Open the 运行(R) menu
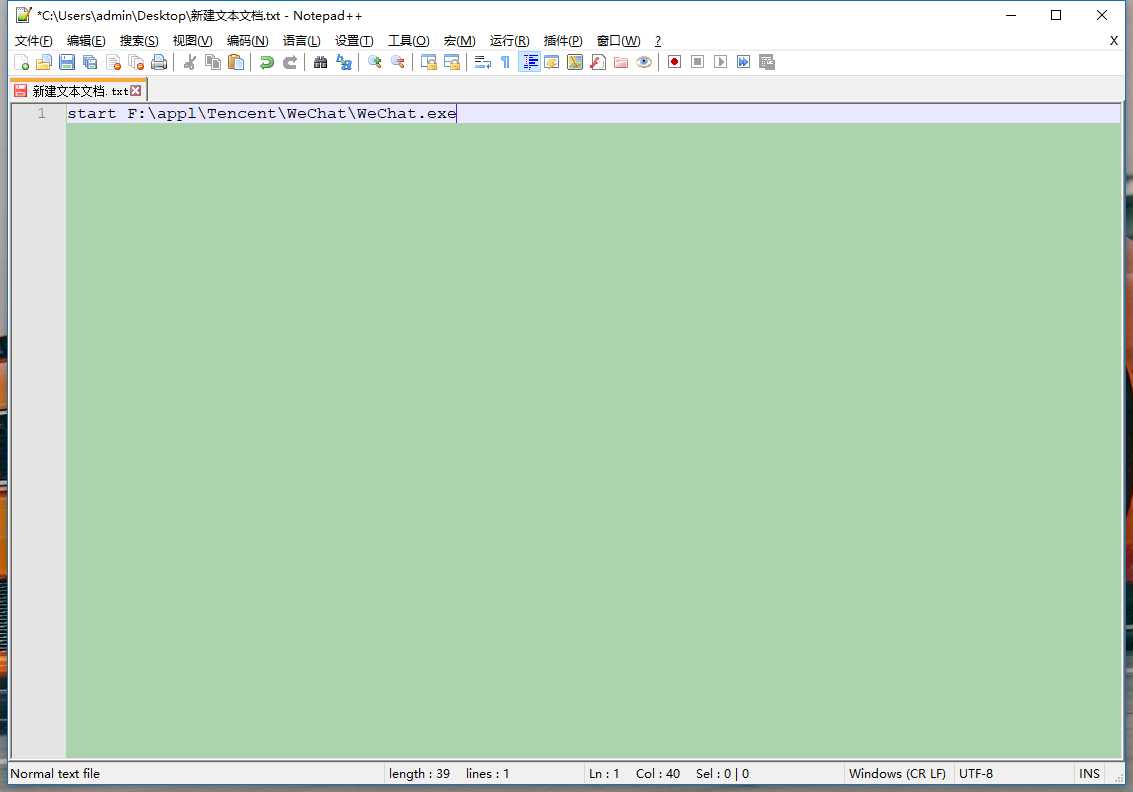This screenshot has width=1133, height=792. [509, 40]
